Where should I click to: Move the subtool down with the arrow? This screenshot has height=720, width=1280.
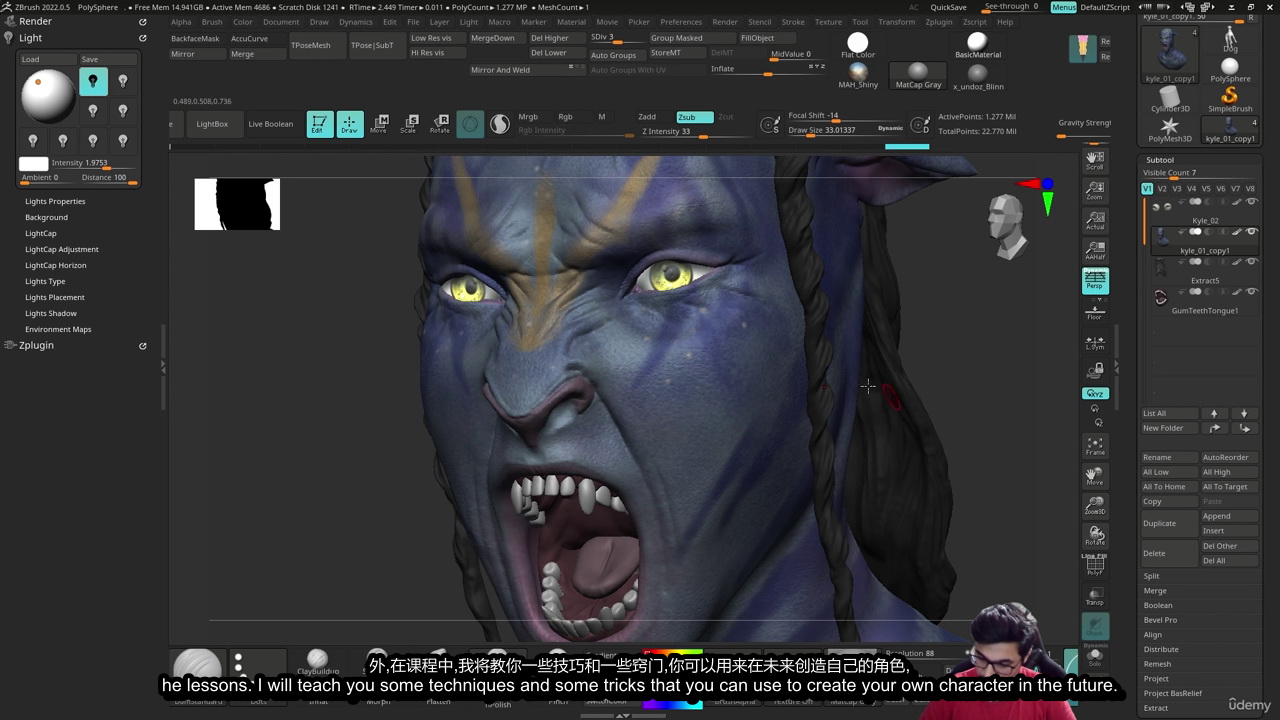(1244, 413)
